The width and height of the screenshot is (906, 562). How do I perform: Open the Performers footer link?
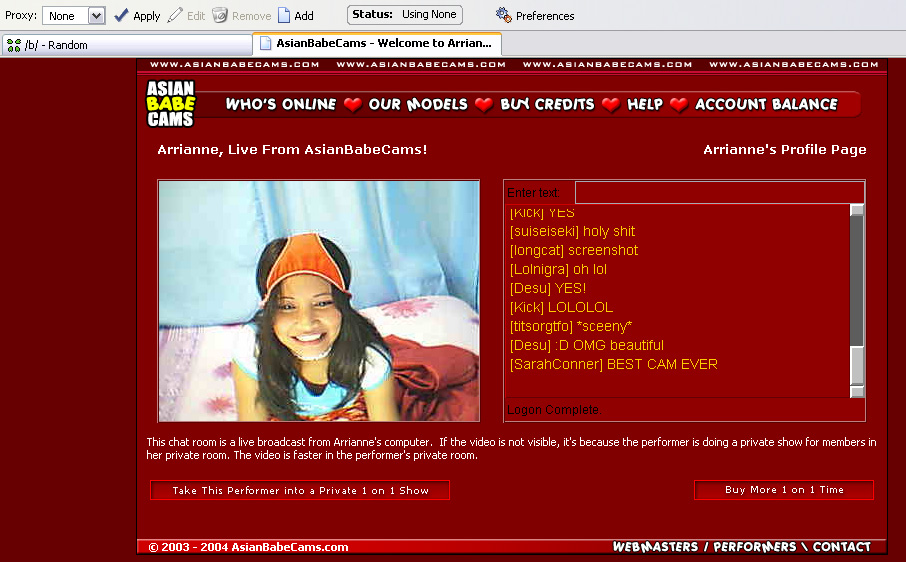755,547
